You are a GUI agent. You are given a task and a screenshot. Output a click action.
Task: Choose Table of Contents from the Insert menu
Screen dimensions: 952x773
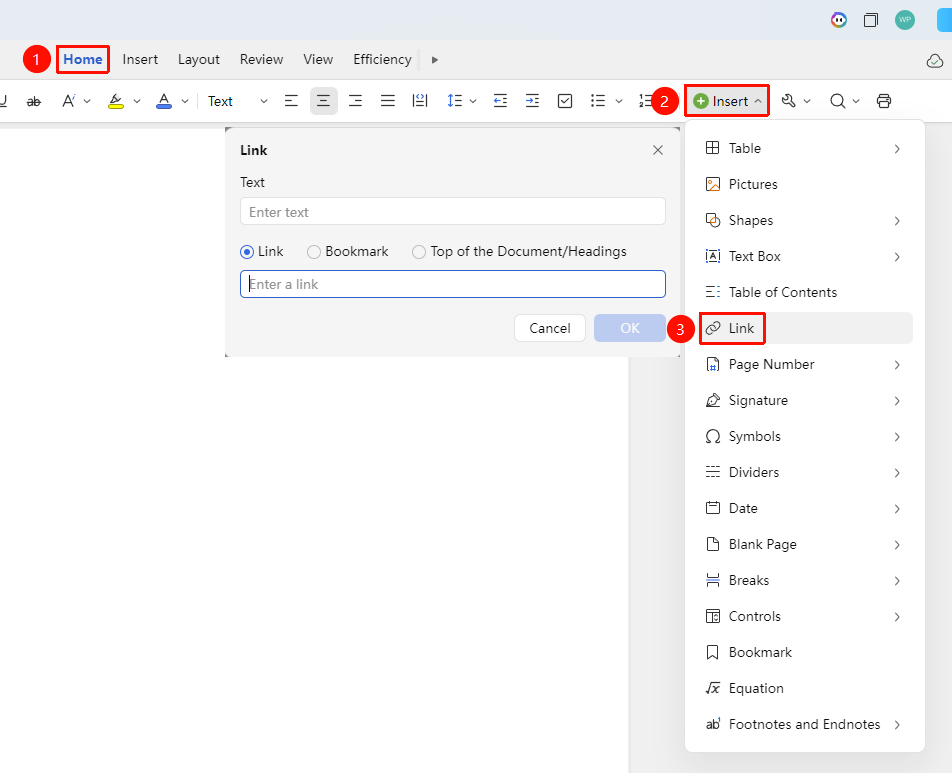(x=805, y=292)
